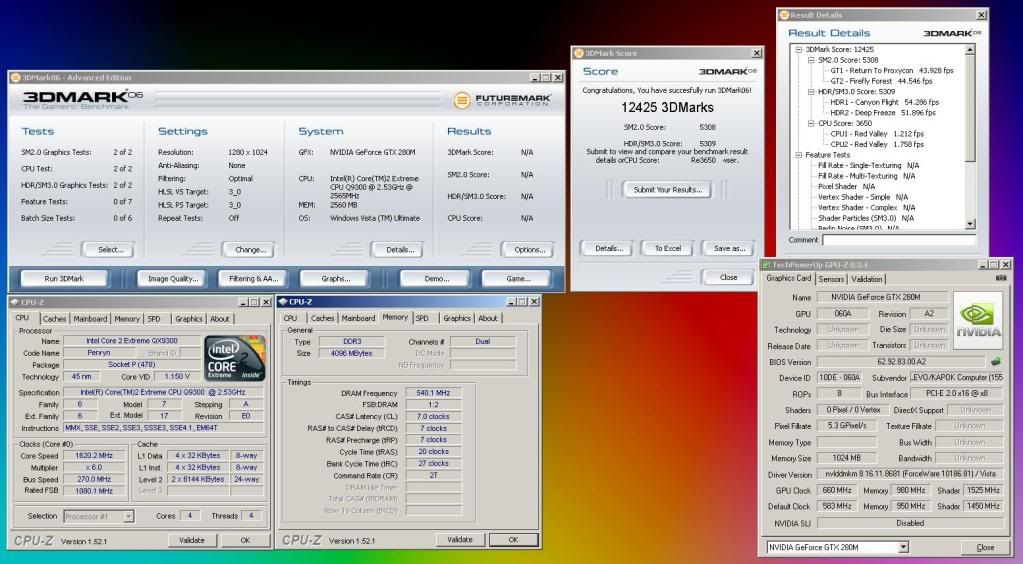This screenshot has width=1023, height=564.
Task: Click Options... under Results
Action: click(x=528, y=249)
